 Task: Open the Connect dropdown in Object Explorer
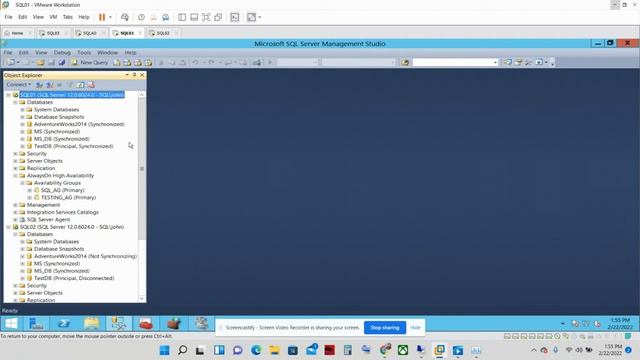point(19,85)
